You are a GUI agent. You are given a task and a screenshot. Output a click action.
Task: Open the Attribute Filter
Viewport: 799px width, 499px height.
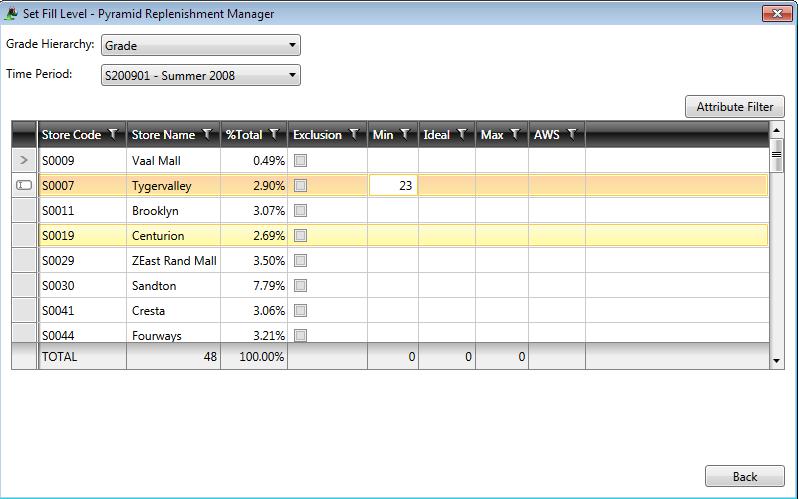[x=735, y=107]
